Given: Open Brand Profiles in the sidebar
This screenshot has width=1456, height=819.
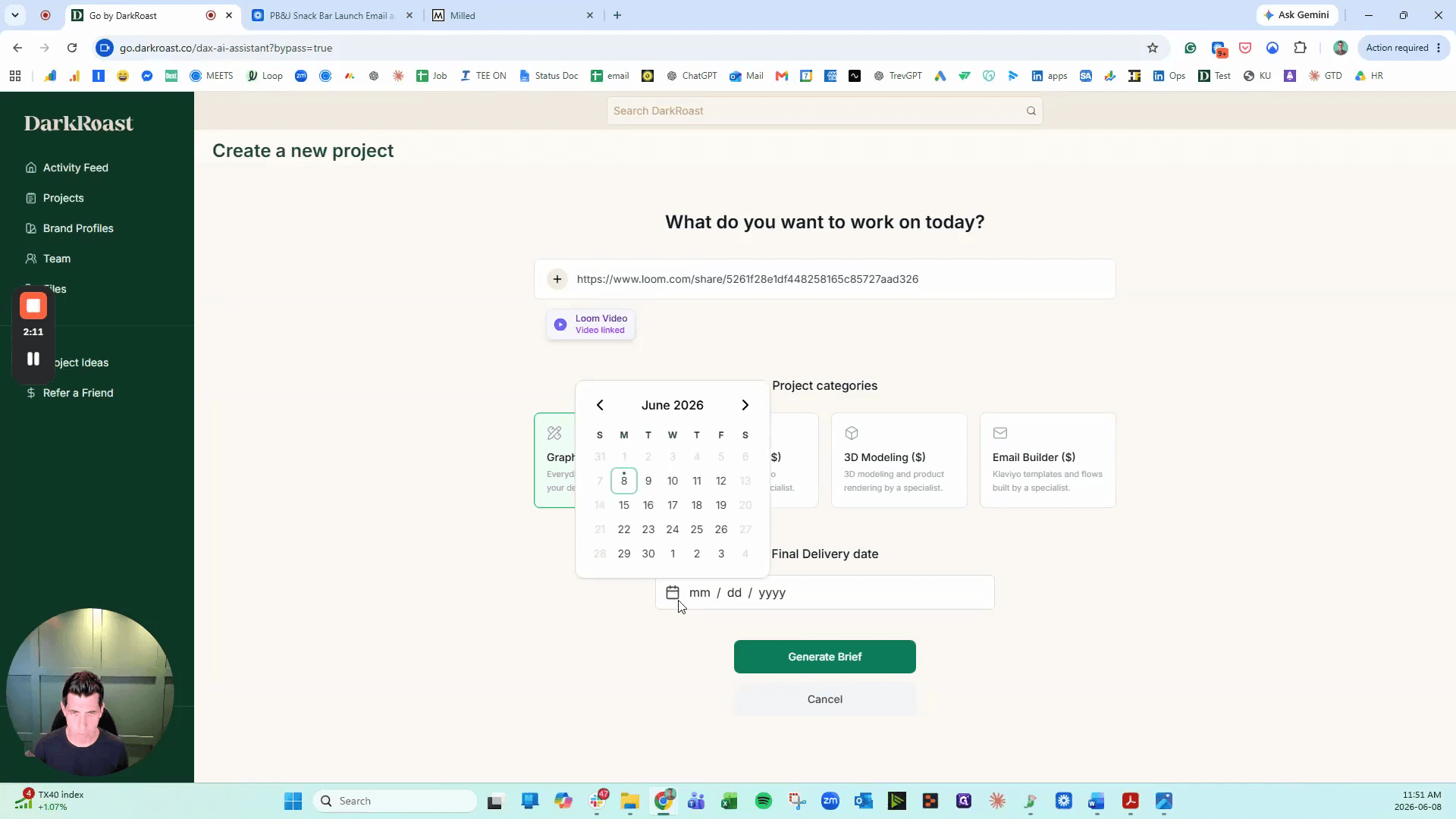Looking at the screenshot, I should [x=69, y=228].
